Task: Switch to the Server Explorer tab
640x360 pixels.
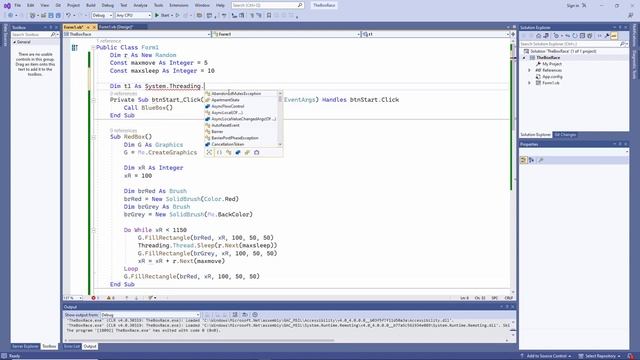Action: coord(25,346)
